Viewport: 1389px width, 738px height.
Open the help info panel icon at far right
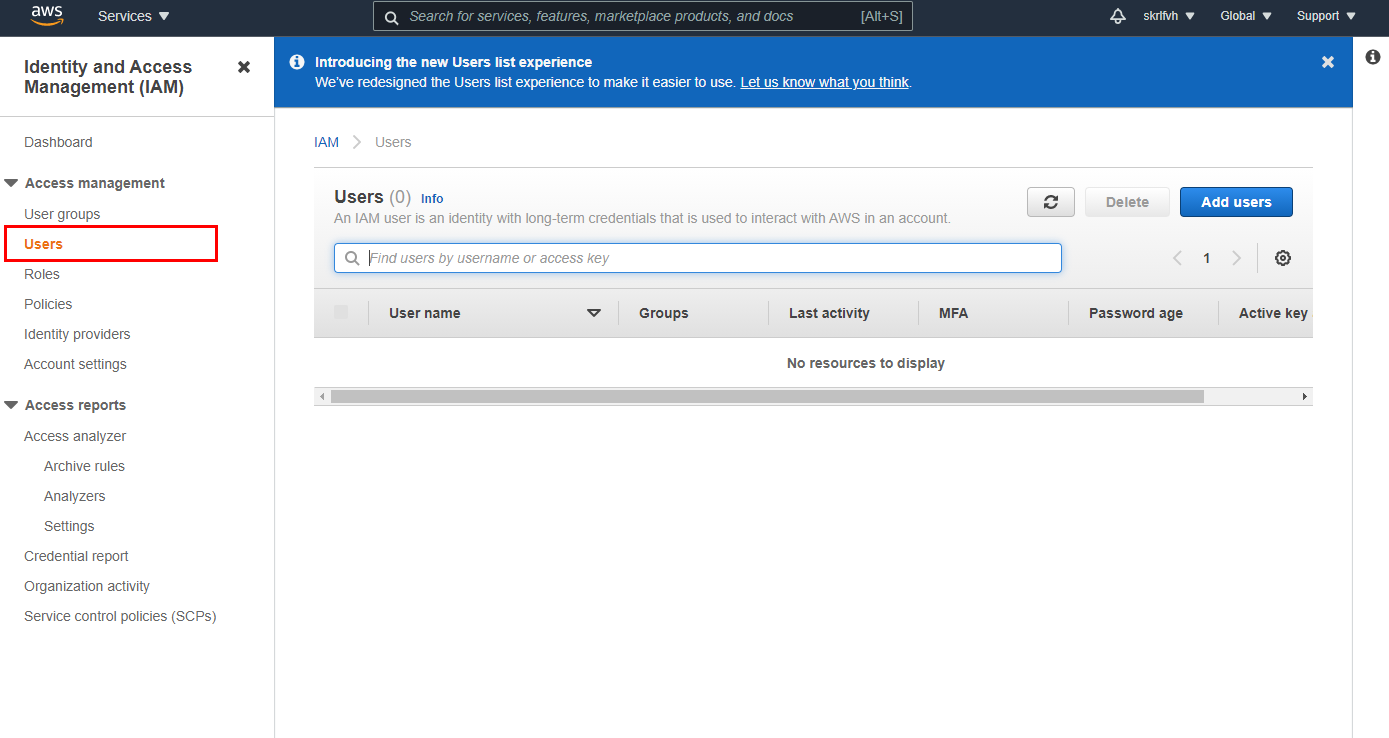pyautogui.click(x=1373, y=58)
